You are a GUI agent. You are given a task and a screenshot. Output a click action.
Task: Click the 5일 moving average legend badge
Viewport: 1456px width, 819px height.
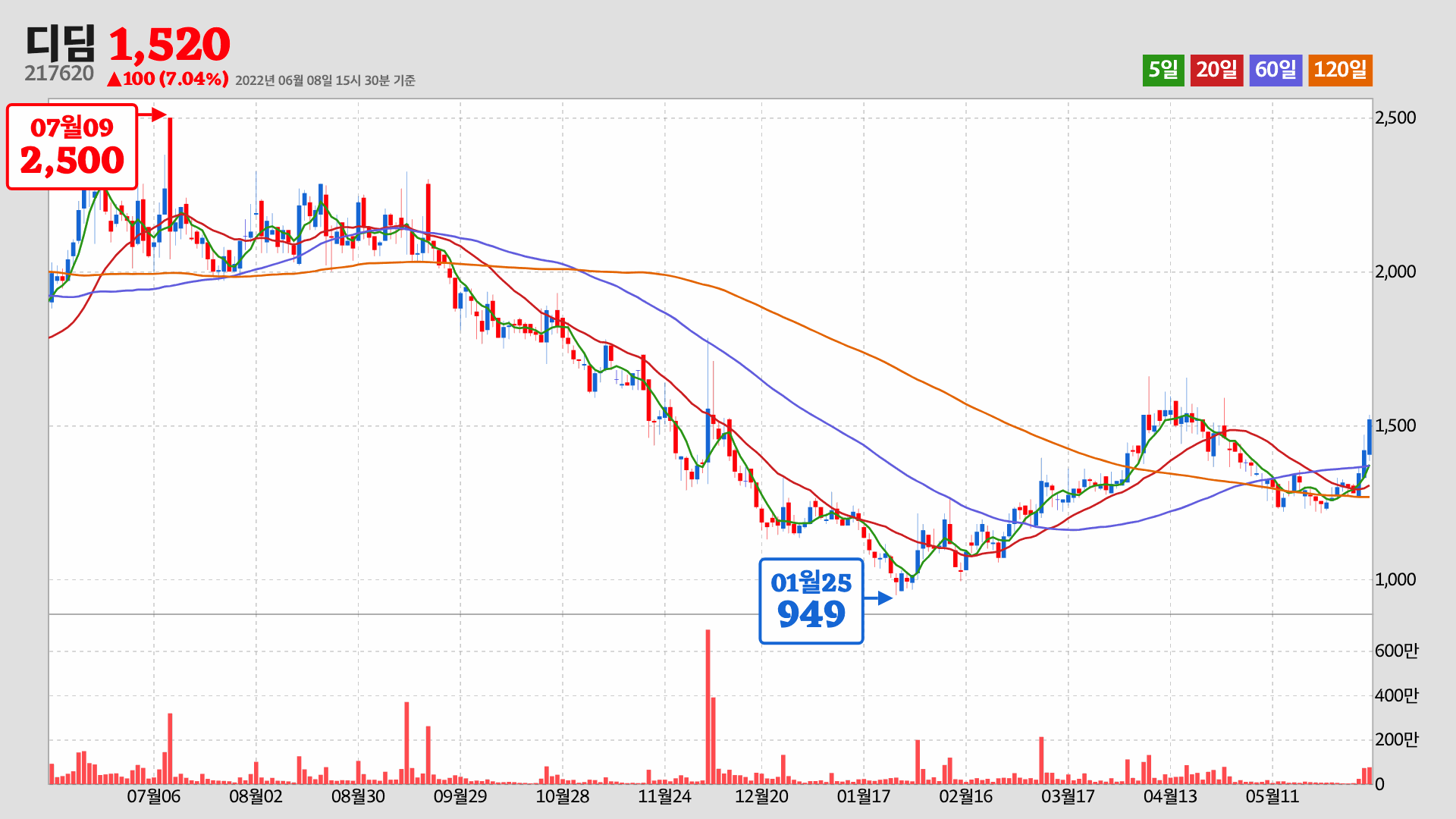pyautogui.click(x=1163, y=71)
